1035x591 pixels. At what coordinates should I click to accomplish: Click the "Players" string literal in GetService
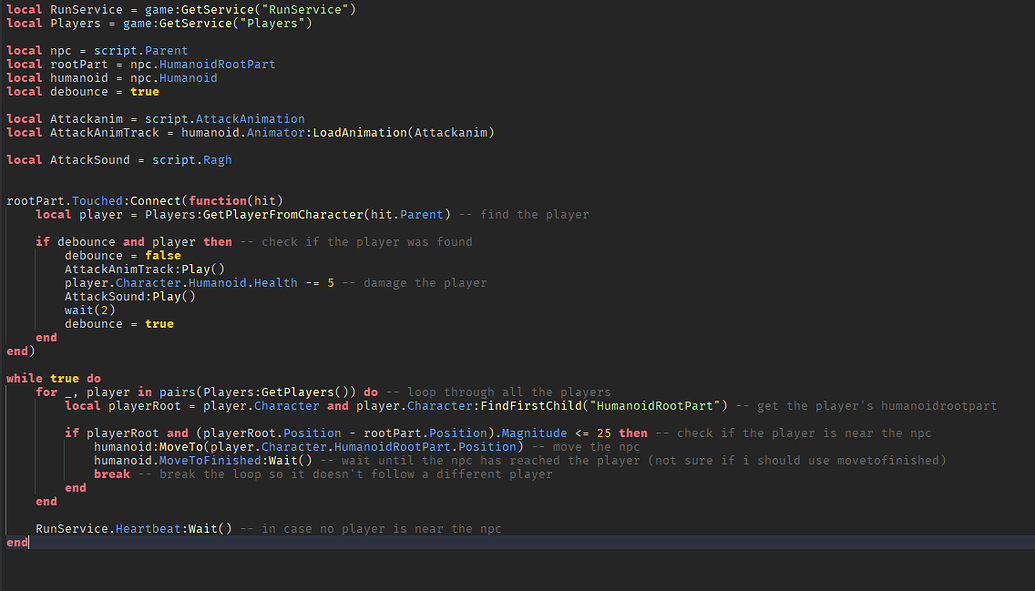273,23
